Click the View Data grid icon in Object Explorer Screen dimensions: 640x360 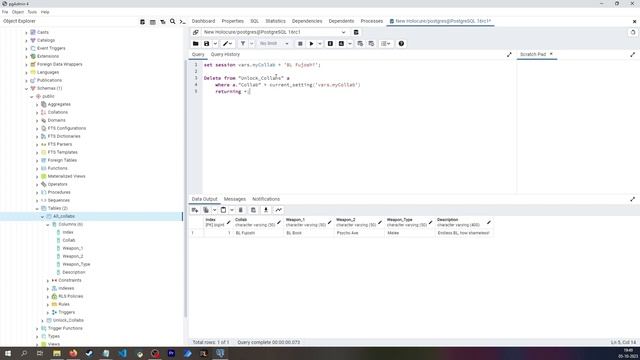click(153, 22)
